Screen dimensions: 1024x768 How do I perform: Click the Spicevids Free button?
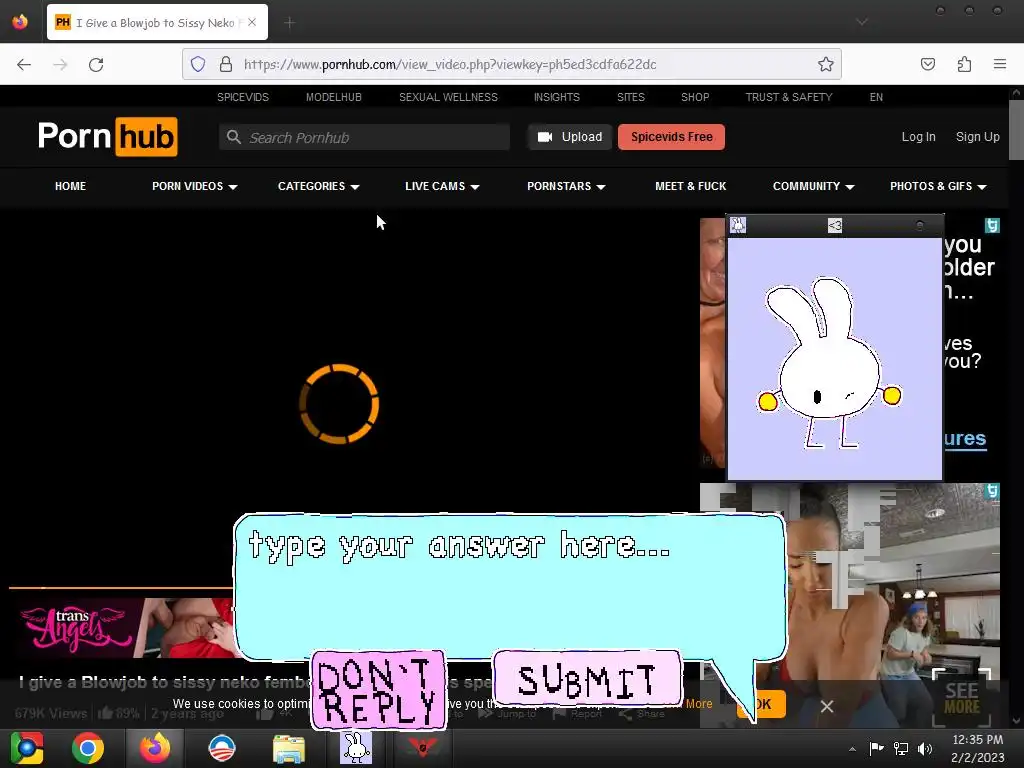click(x=671, y=137)
